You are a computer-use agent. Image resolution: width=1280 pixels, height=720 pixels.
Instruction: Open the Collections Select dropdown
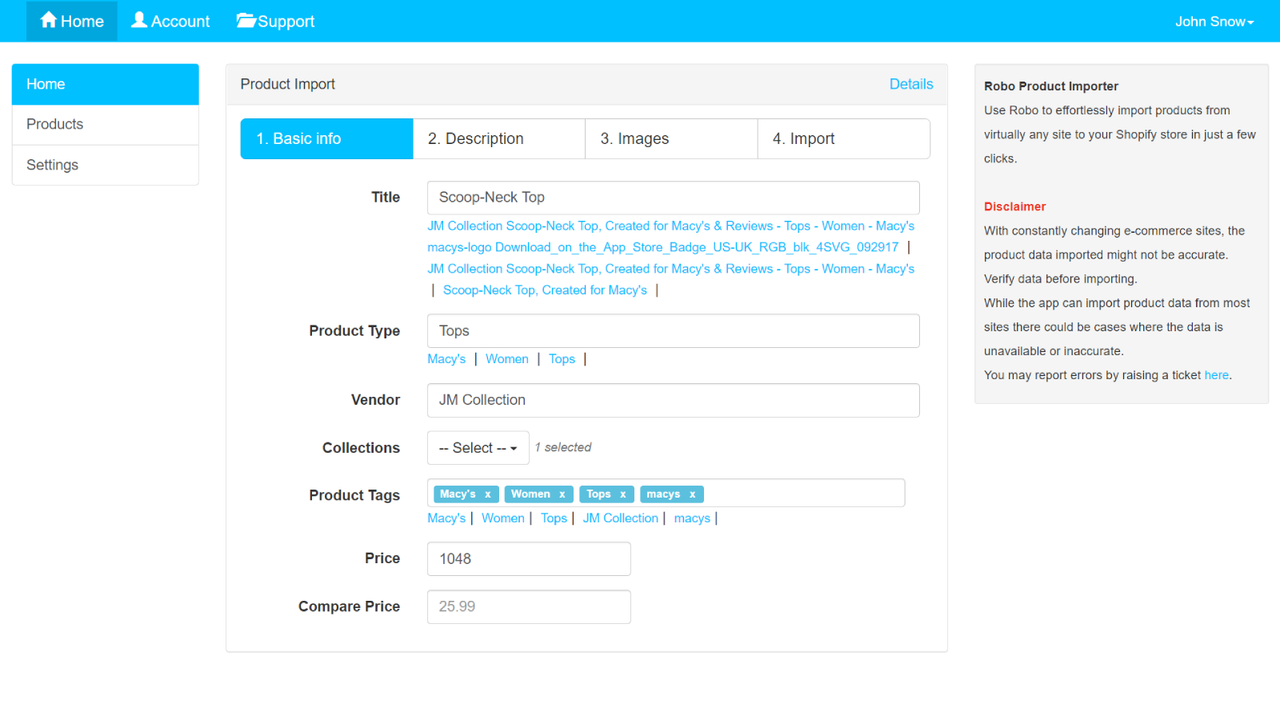click(x=478, y=448)
